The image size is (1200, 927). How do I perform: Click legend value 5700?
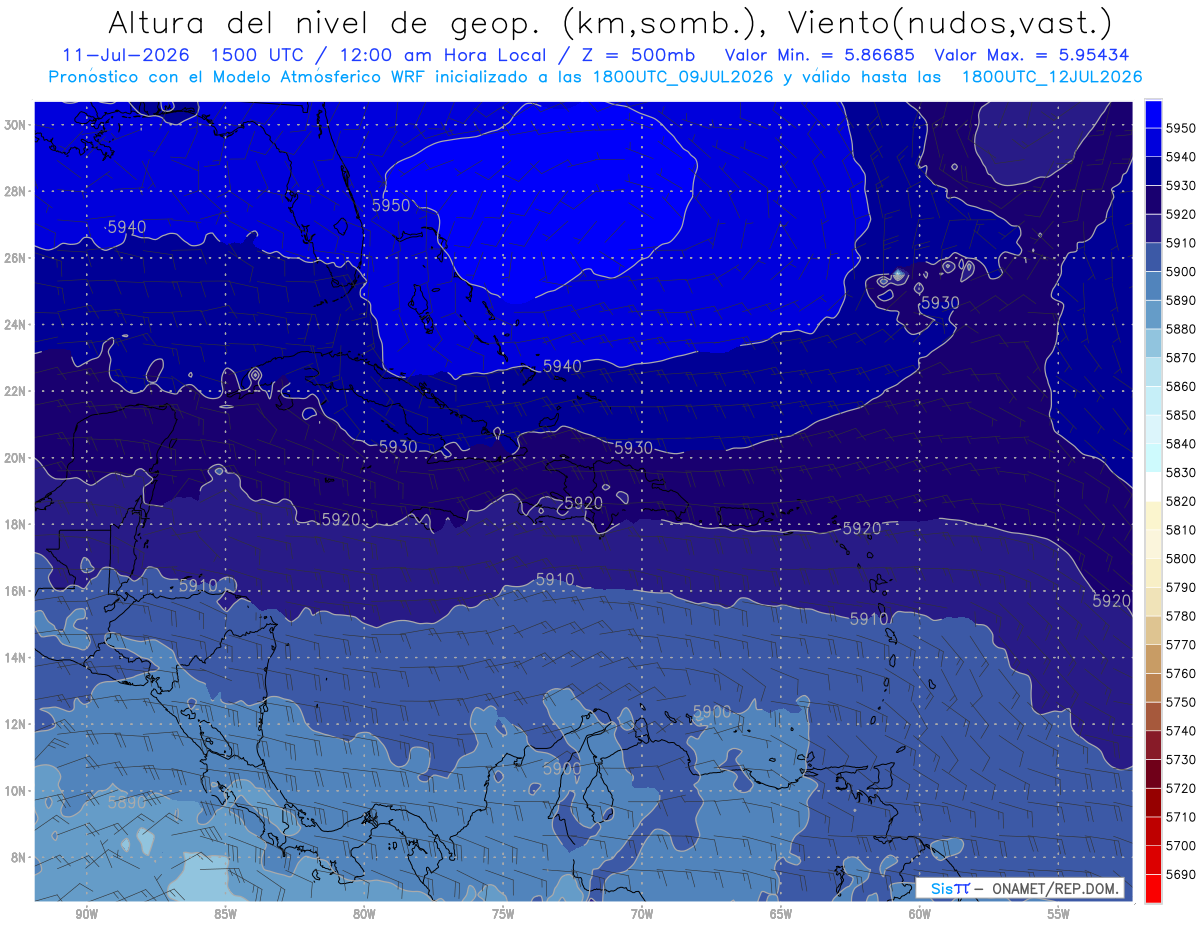[x=1181, y=846]
